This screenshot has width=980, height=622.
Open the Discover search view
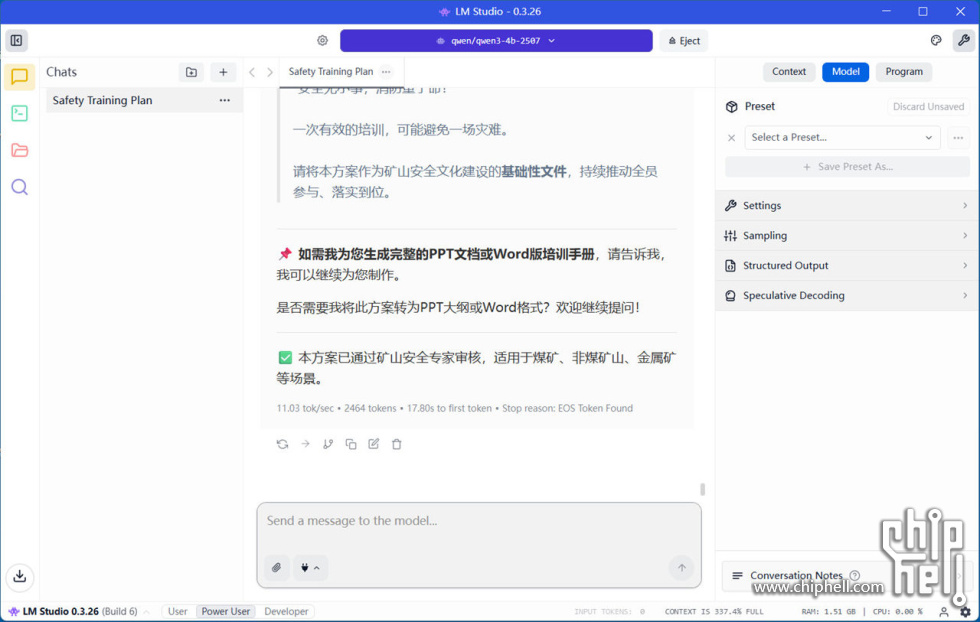tap(19, 187)
